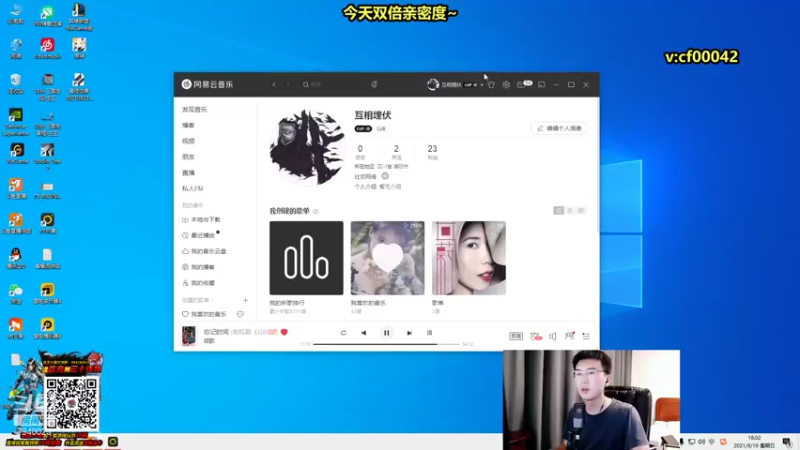Open the sound quality selector button
Image resolution: width=800 pixels, height=450 pixels.
click(516, 336)
